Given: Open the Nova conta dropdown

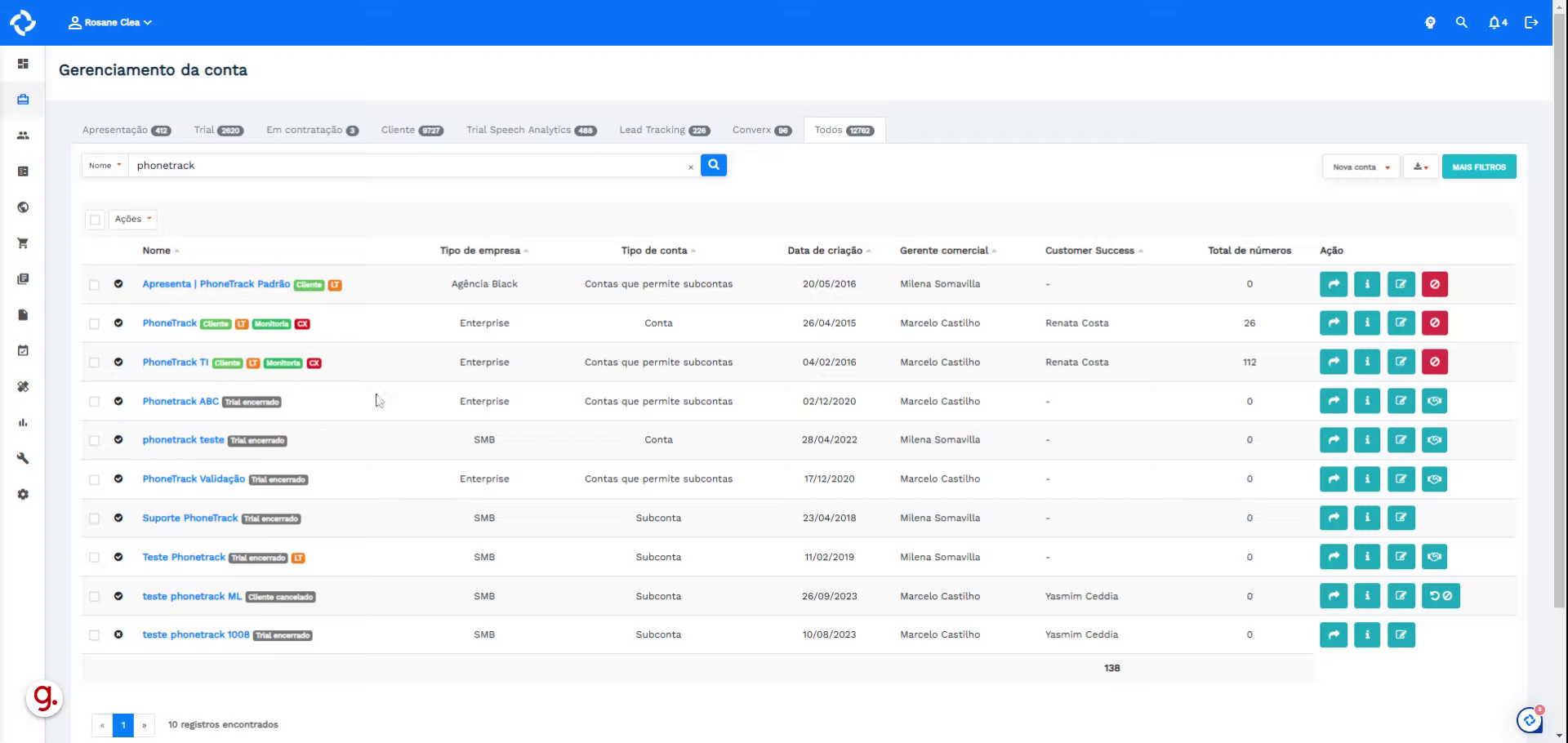Looking at the screenshot, I should click(x=1361, y=167).
